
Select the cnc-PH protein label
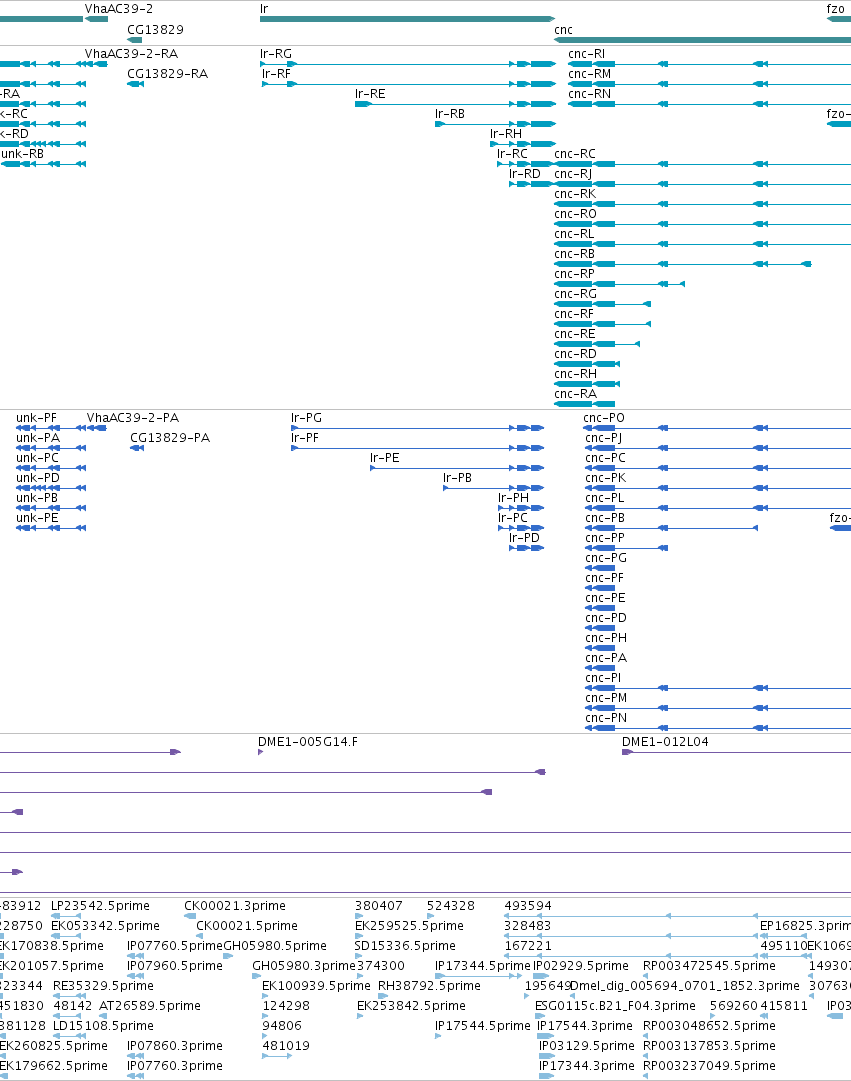[605, 638]
